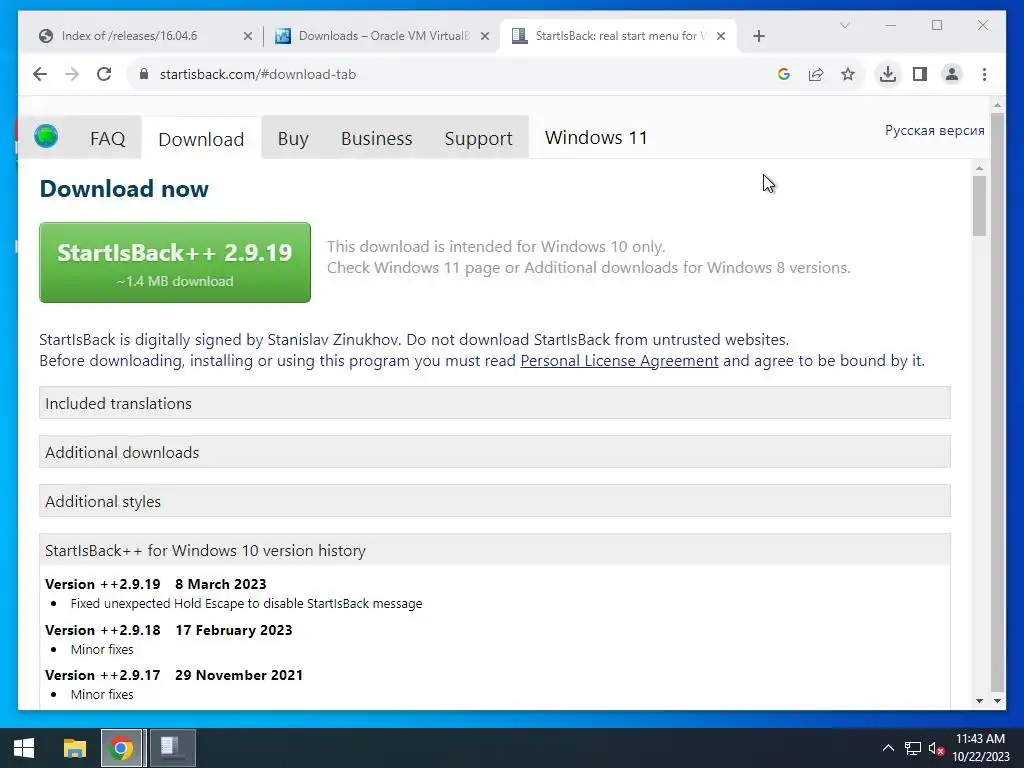Image resolution: width=1024 pixels, height=768 pixels.
Task: Click 'Fixed unexpected Hold Escape' changelog line
Action: [246, 604]
